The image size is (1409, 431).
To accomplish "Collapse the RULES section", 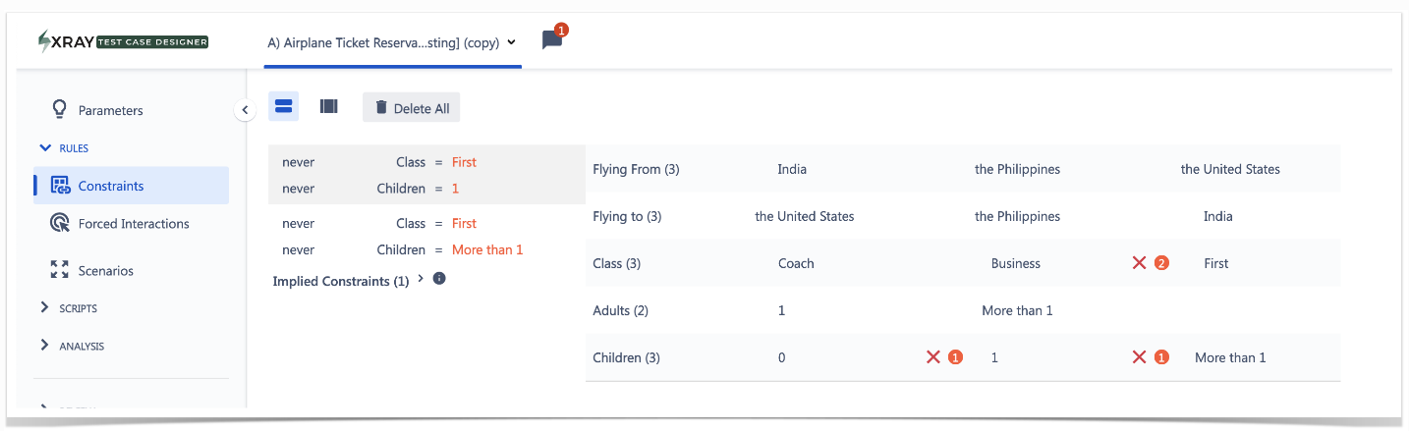I will pos(45,147).
